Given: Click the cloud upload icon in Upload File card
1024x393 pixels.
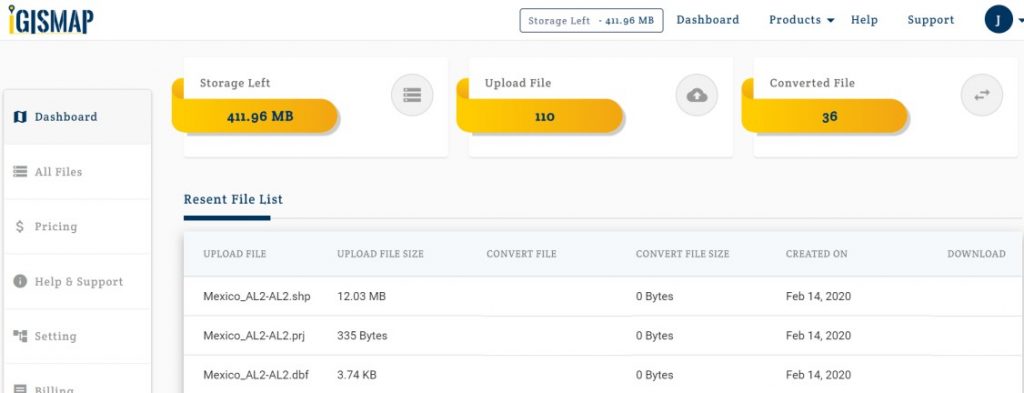Looking at the screenshot, I should [697, 95].
